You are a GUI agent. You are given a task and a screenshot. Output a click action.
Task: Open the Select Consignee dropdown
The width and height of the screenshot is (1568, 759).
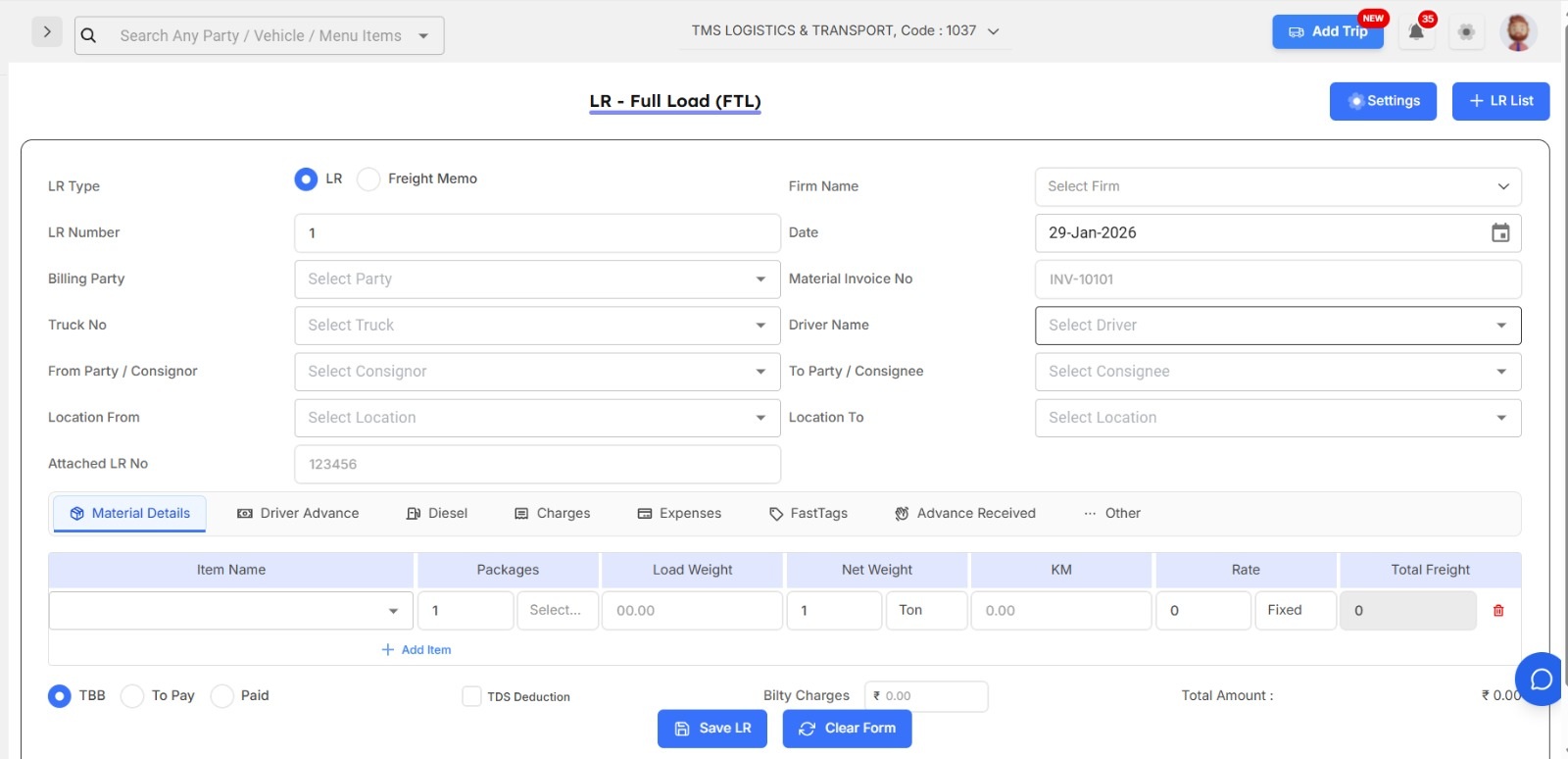(x=1277, y=372)
